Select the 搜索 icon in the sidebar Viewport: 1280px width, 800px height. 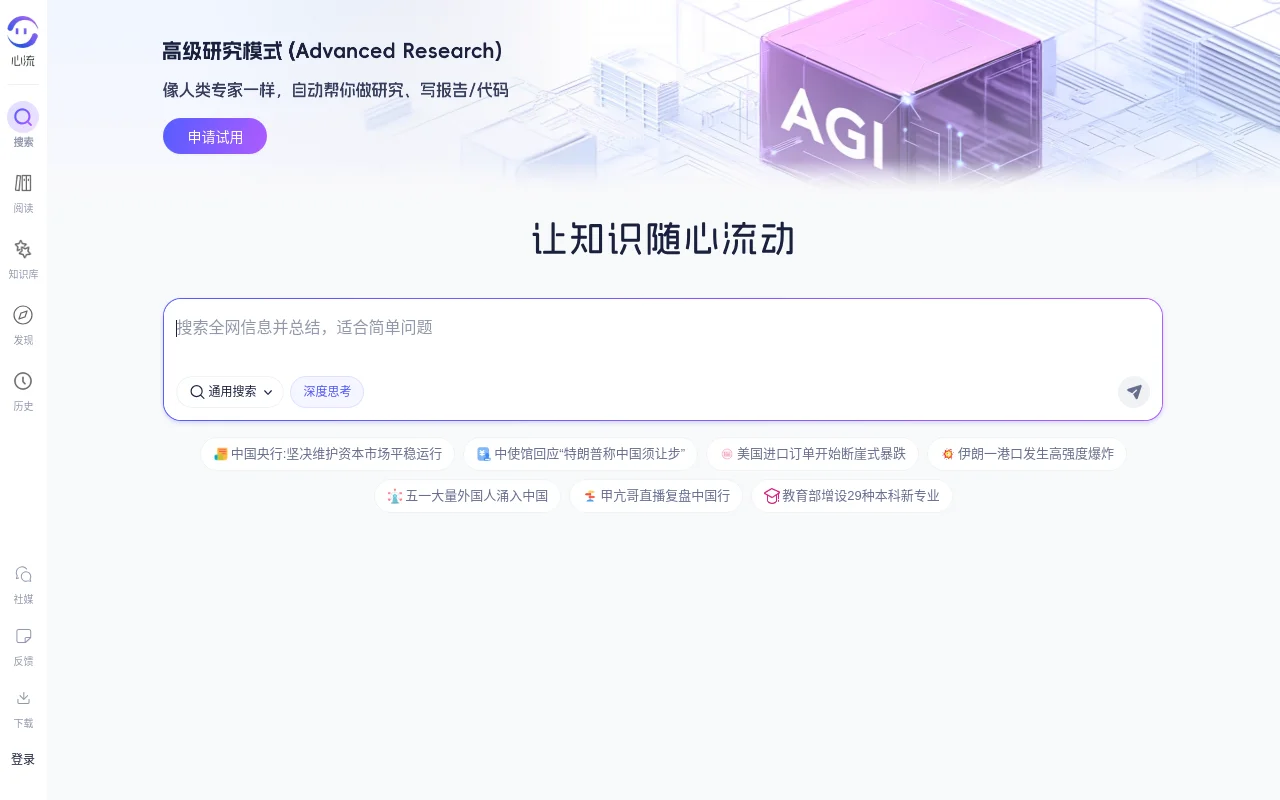click(x=22, y=117)
